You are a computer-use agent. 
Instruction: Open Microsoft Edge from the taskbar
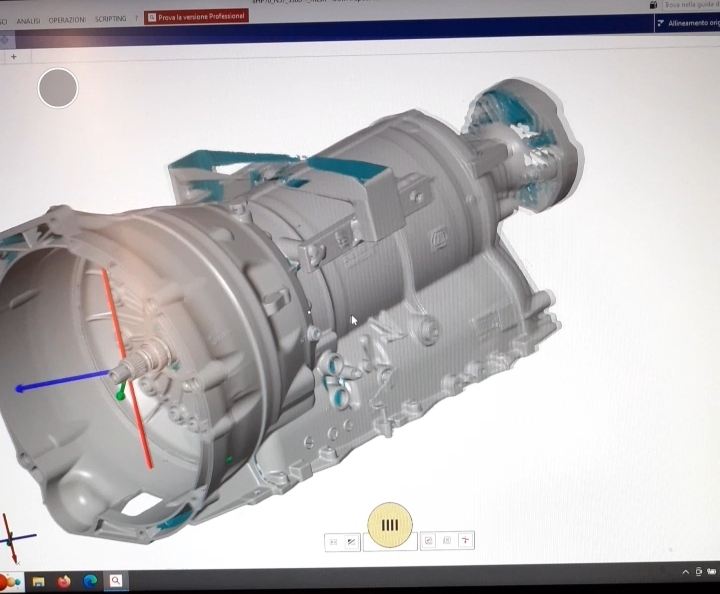(x=90, y=581)
